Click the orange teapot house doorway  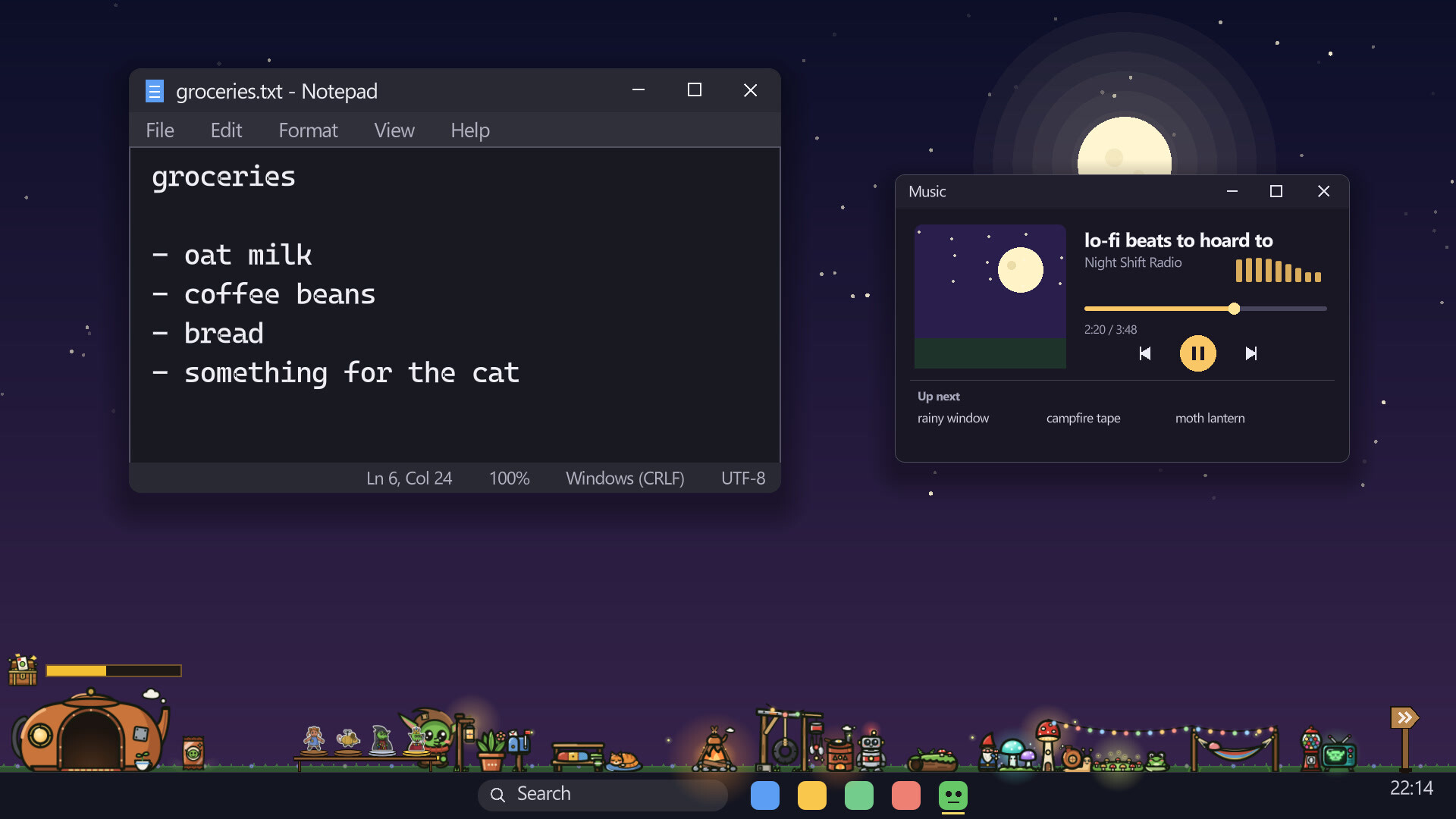tap(90, 741)
